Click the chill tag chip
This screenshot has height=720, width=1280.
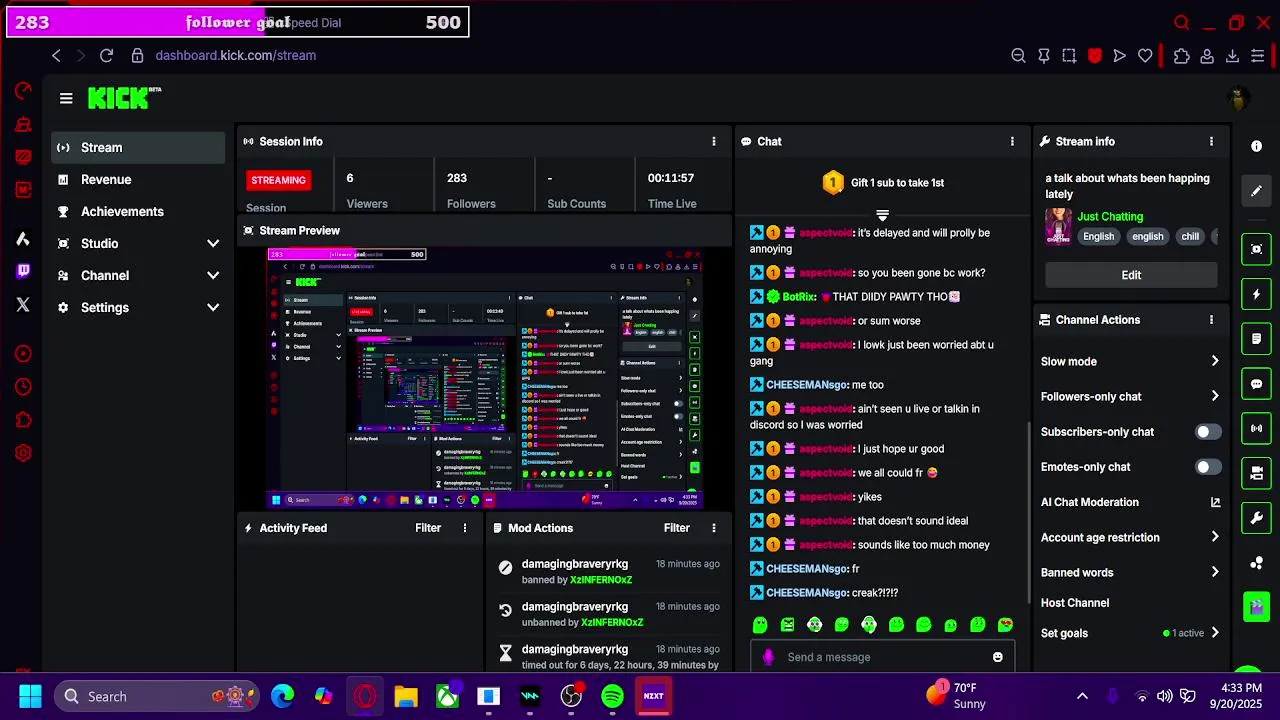tap(1190, 236)
